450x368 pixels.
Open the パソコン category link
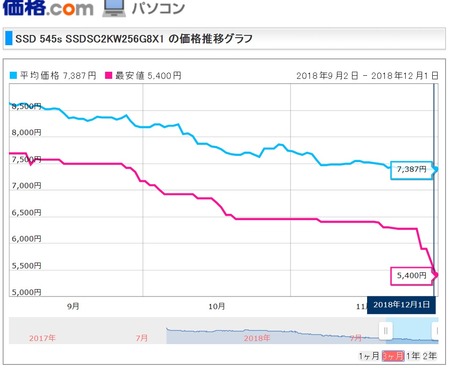click(158, 8)
